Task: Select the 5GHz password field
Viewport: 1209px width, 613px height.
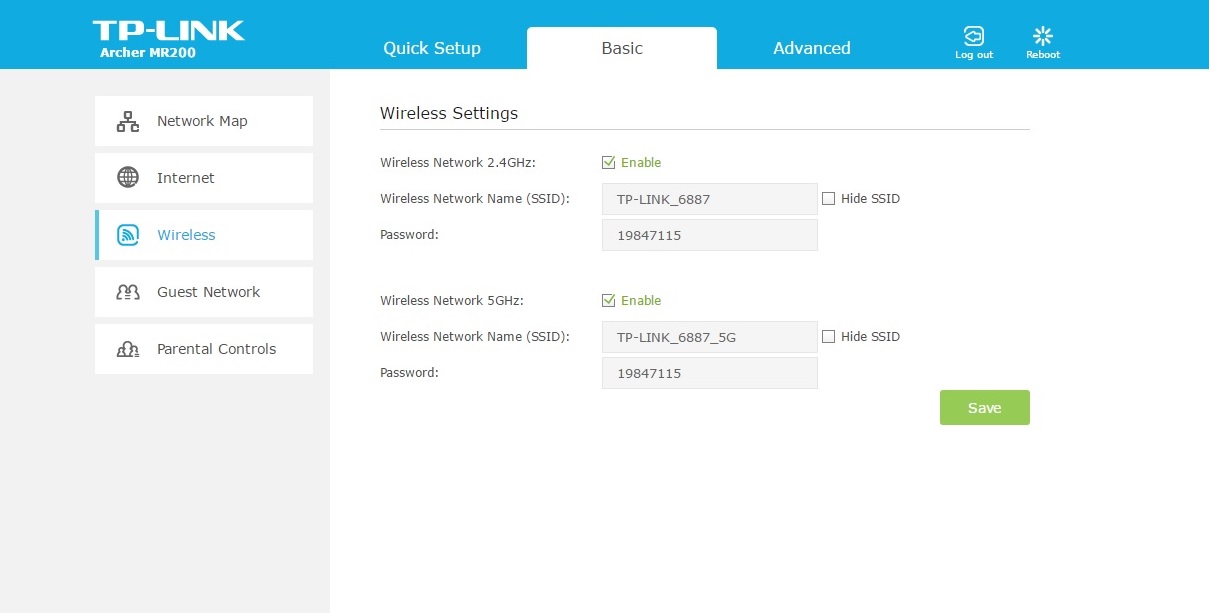Action: (x=709, y=373)
